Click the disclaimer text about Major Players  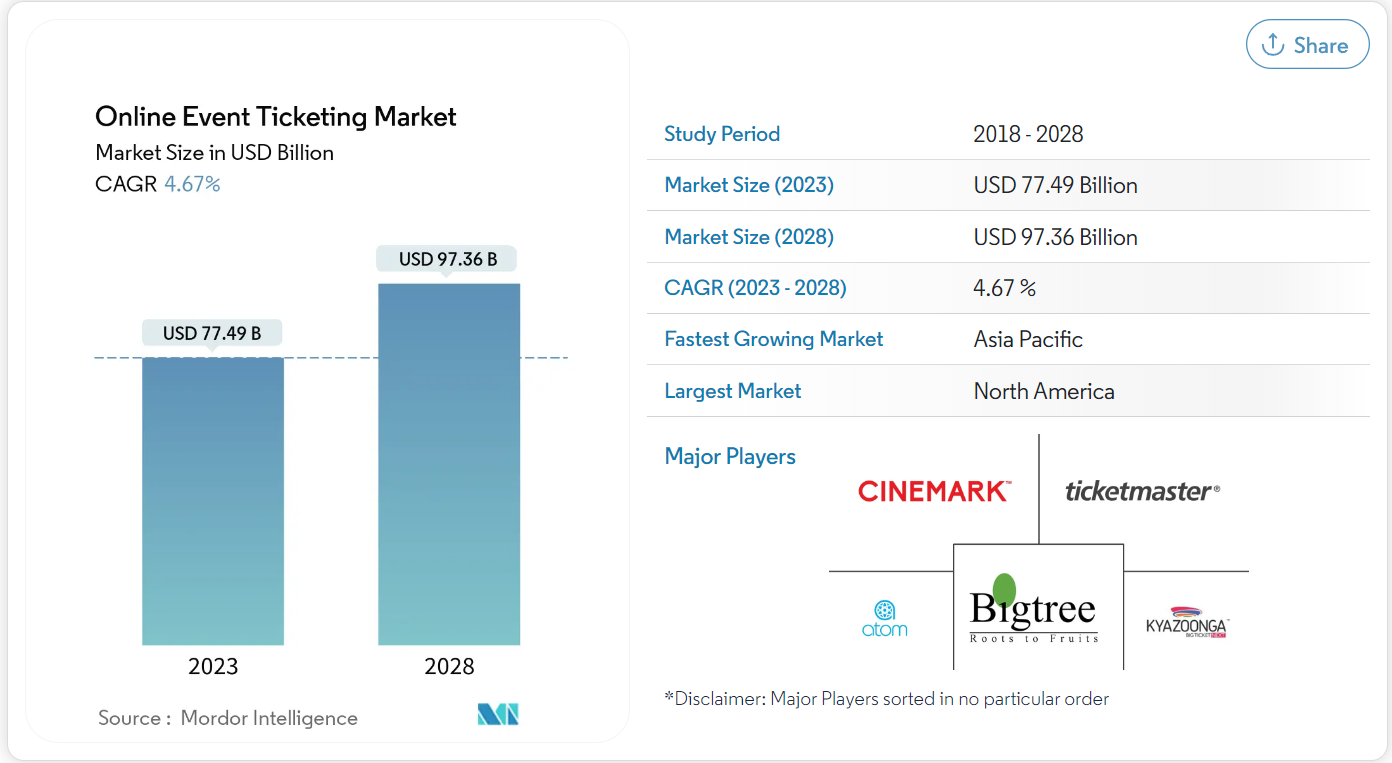click(x=887, y=698)
